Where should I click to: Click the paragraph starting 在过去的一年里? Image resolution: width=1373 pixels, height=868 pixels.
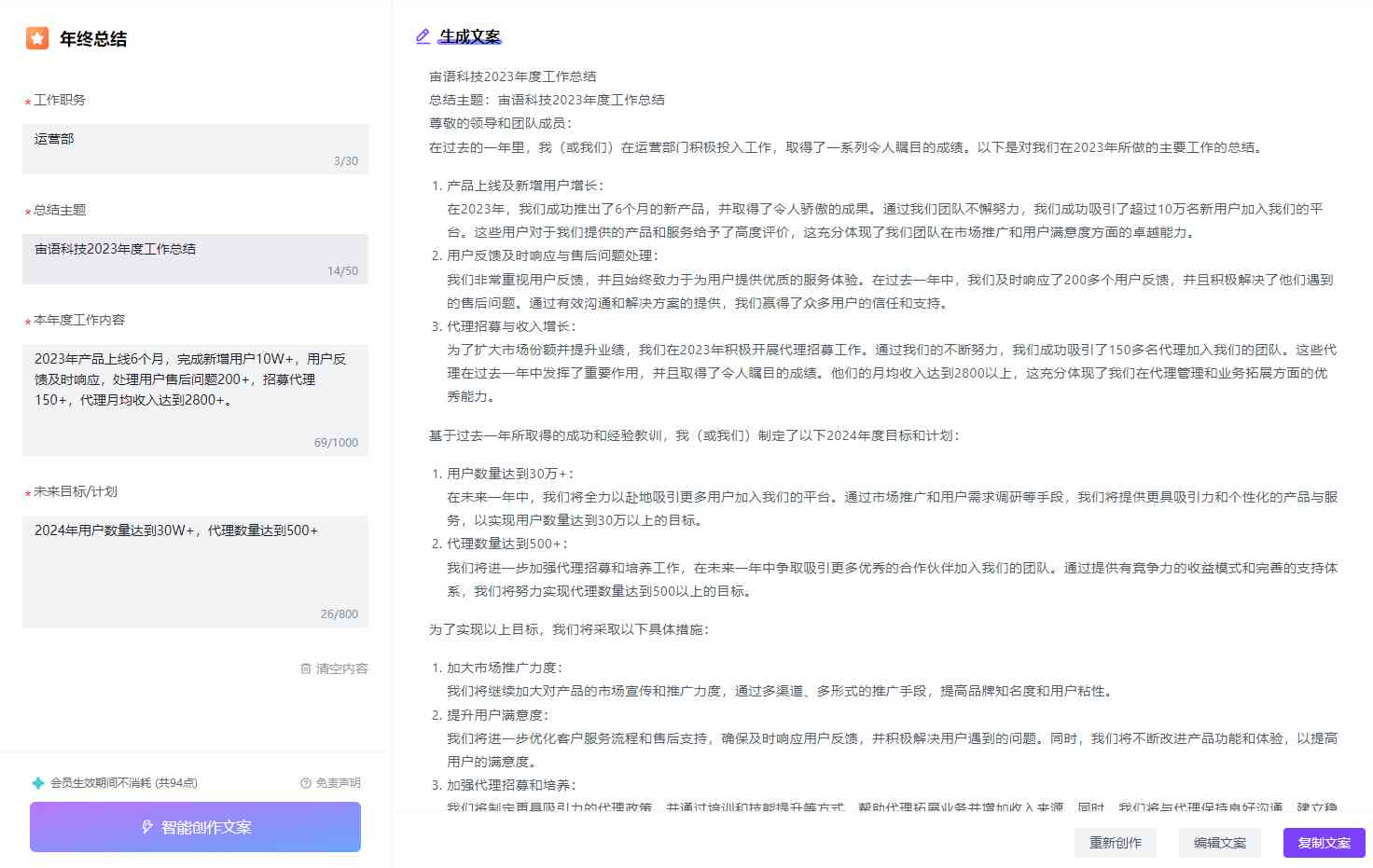(x=847, y=147)
